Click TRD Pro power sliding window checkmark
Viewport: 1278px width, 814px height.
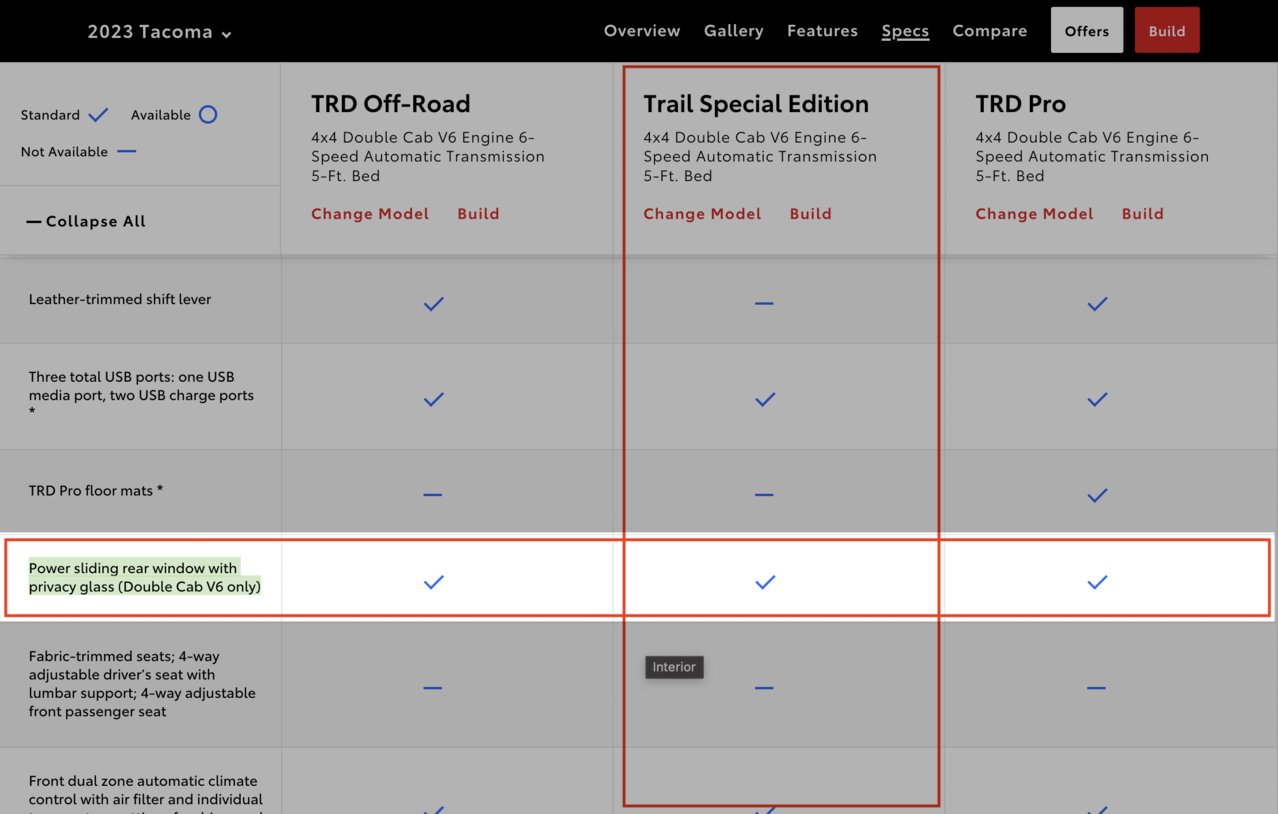(x=1097, y=581)
